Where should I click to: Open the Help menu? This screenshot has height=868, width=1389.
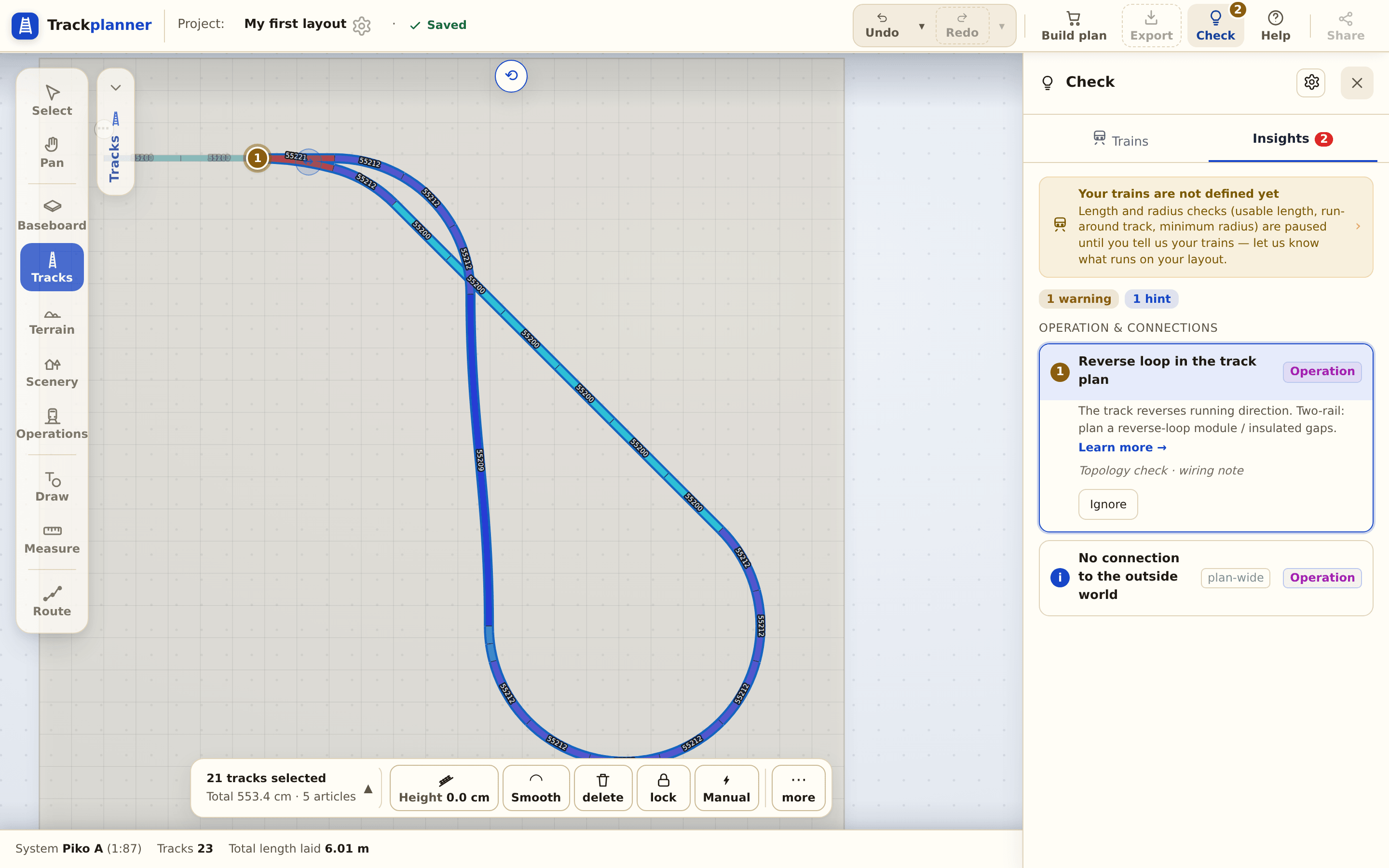pyautogui.click(x=1275, y=25)
